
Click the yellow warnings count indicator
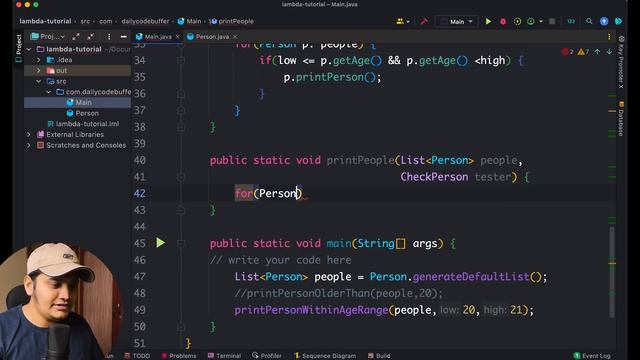[x=583, y=52]
